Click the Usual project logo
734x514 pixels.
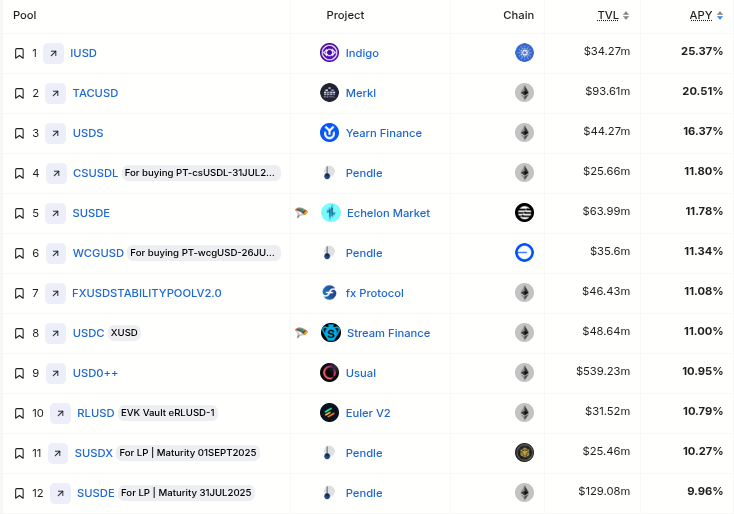[330, 373]
